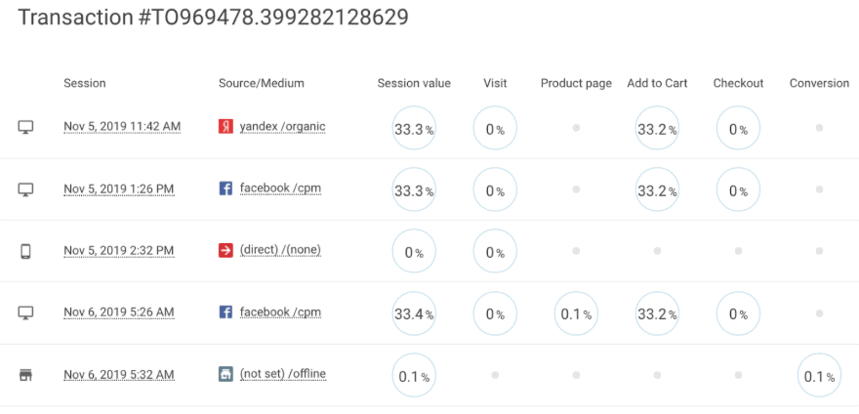Click the Yandex source icon

pyautogui.click(x=226, y=127)
